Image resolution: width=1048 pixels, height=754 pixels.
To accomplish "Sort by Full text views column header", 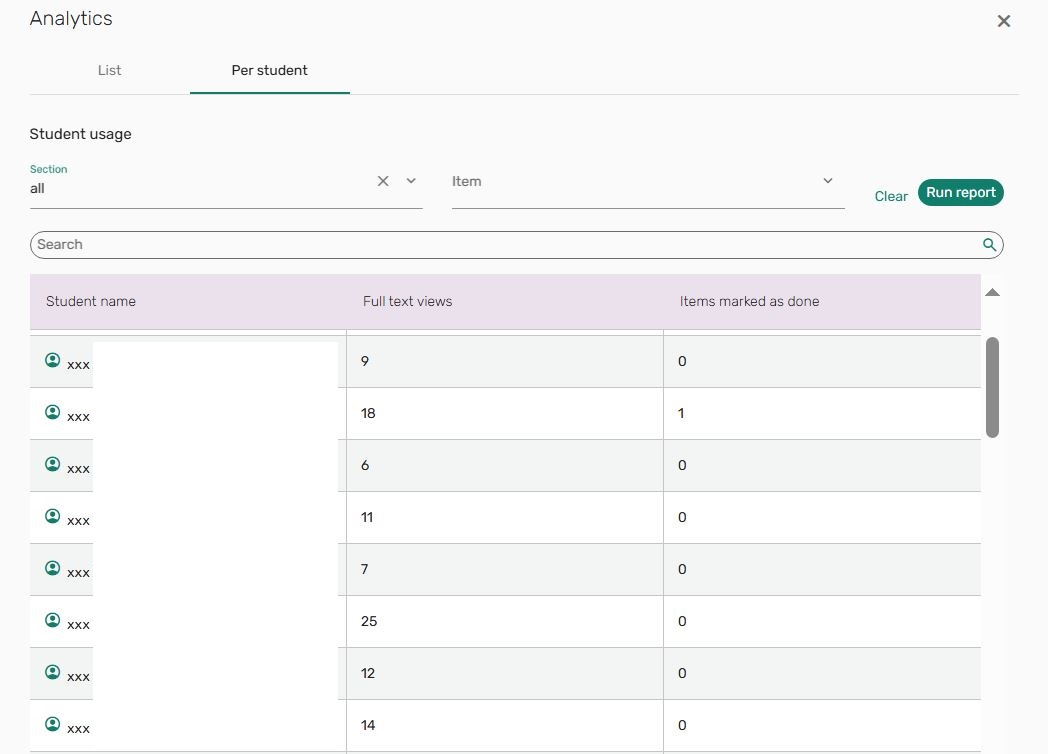I will pos(407,301).
